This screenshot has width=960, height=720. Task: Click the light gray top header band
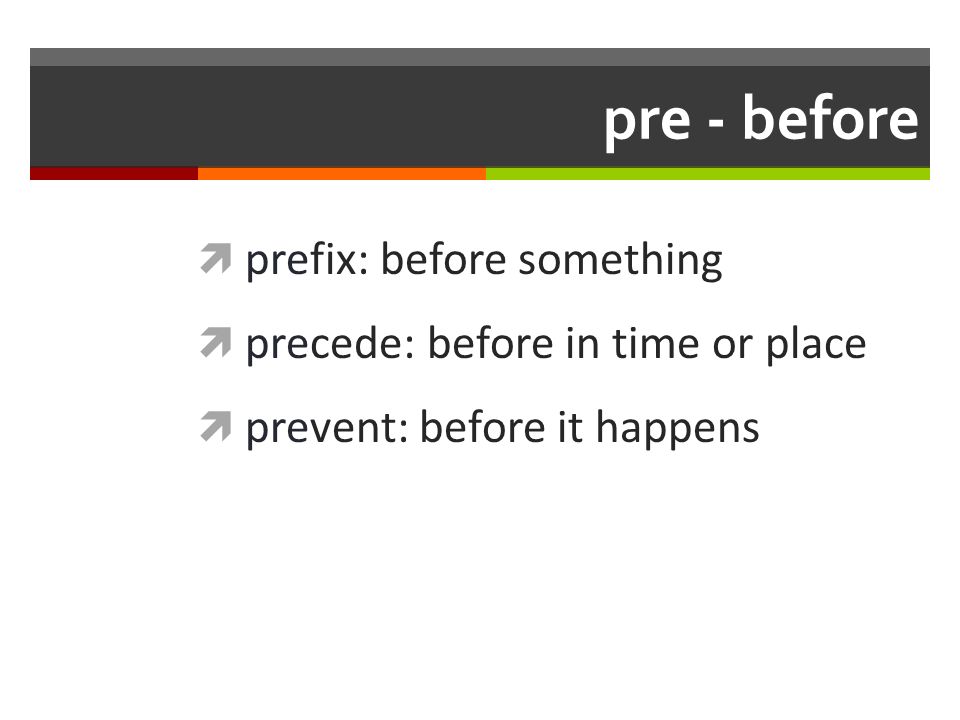[x=480, y=57]
